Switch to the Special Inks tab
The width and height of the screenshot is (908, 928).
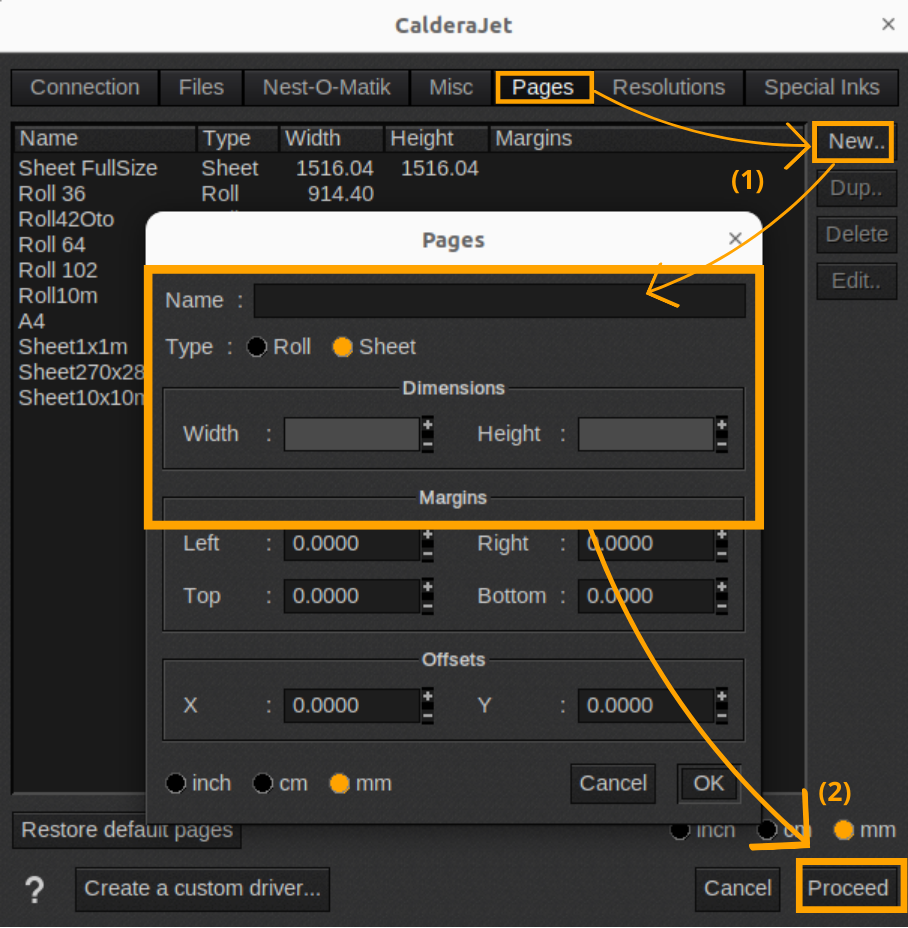point(821,87)
